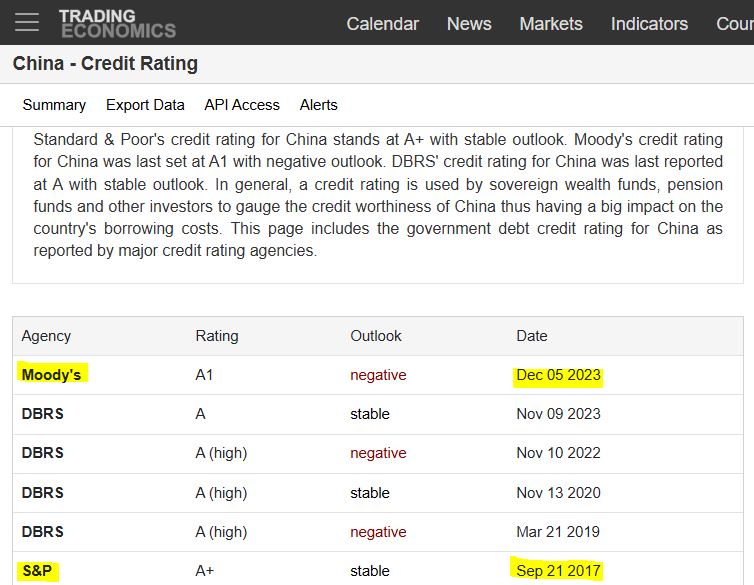Open the API Access tab
This screenshot has height=585, width=754.
coord(242,105)
